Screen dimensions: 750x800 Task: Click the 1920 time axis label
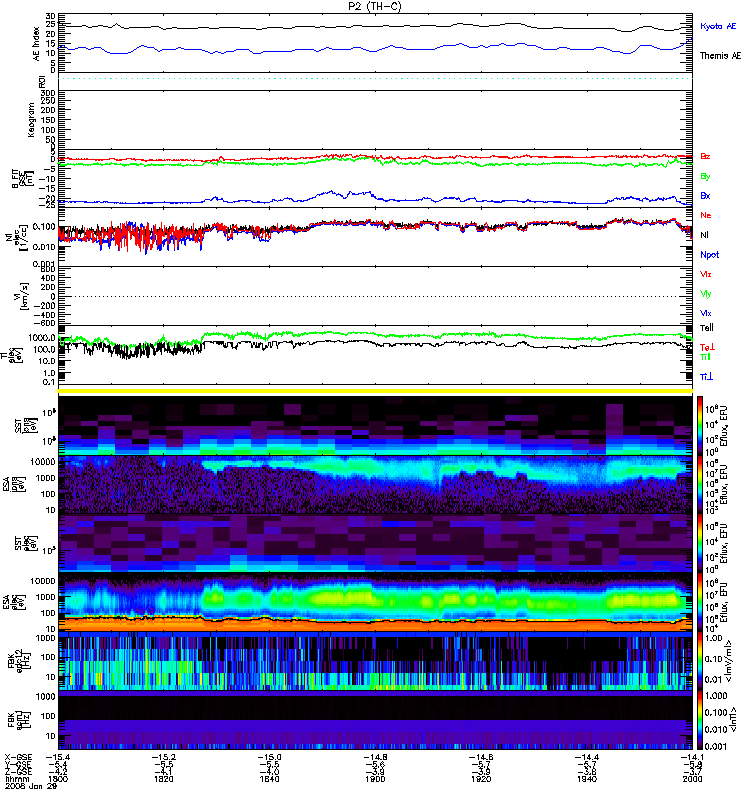tap(481, 779)
